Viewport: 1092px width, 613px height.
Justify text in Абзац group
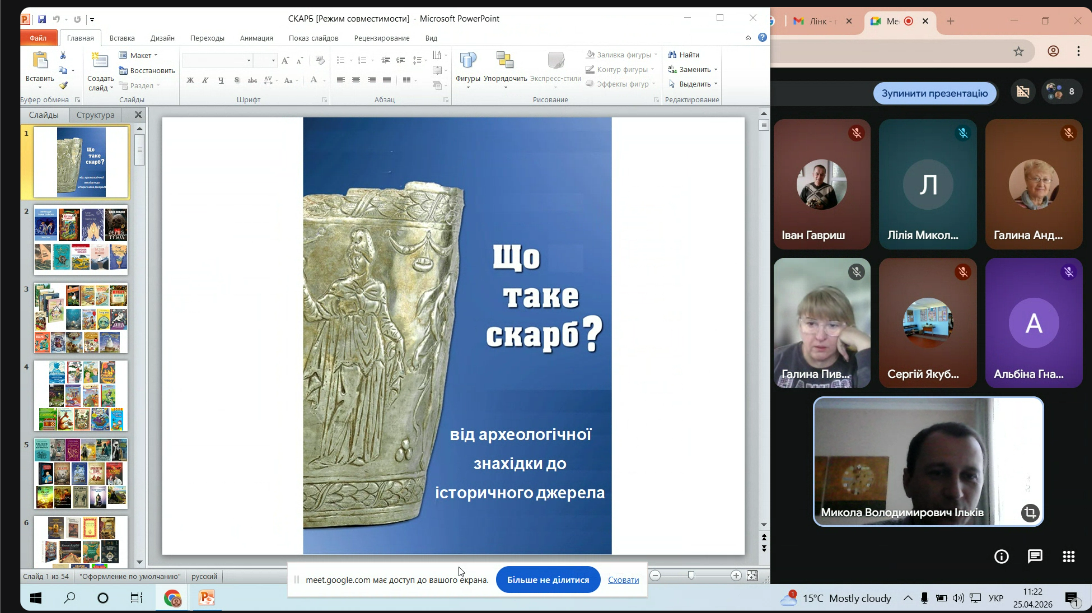pyautogui.click(x=387, y=80)
